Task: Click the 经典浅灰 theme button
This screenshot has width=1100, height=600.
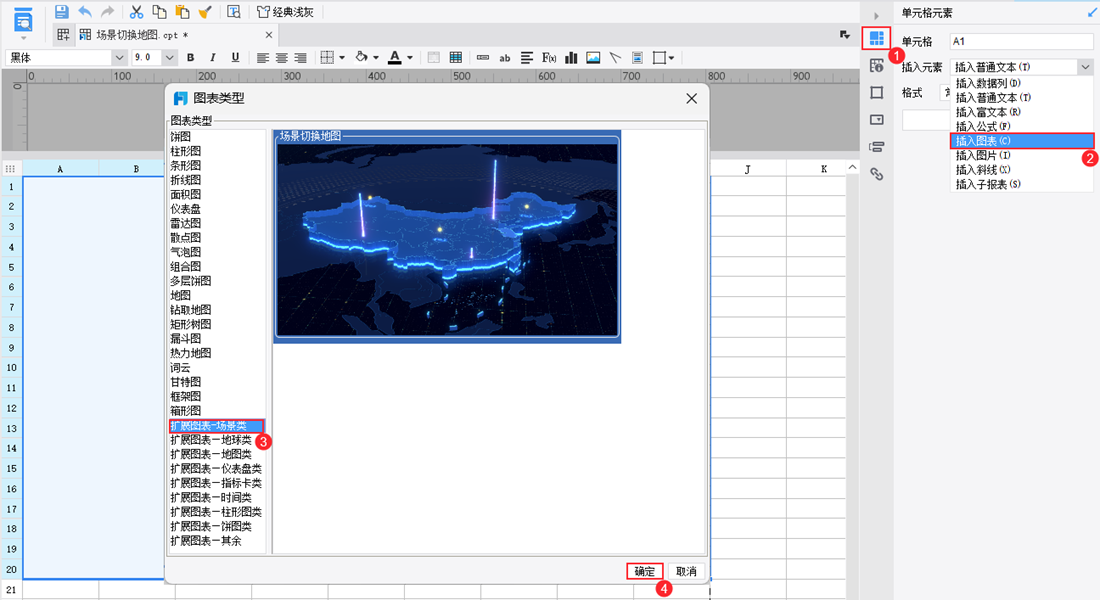Action: [285, 12]
